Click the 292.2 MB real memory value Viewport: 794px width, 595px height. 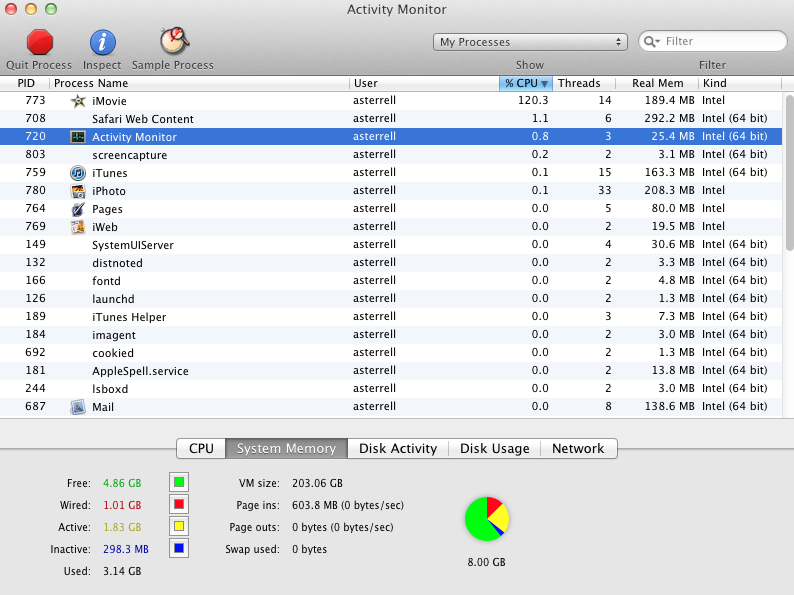[x=669, y=118]
